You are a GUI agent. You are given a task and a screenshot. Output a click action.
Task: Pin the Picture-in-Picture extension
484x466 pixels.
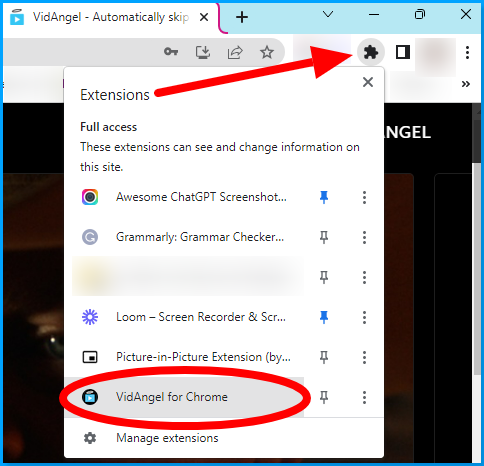pos(324,357)
